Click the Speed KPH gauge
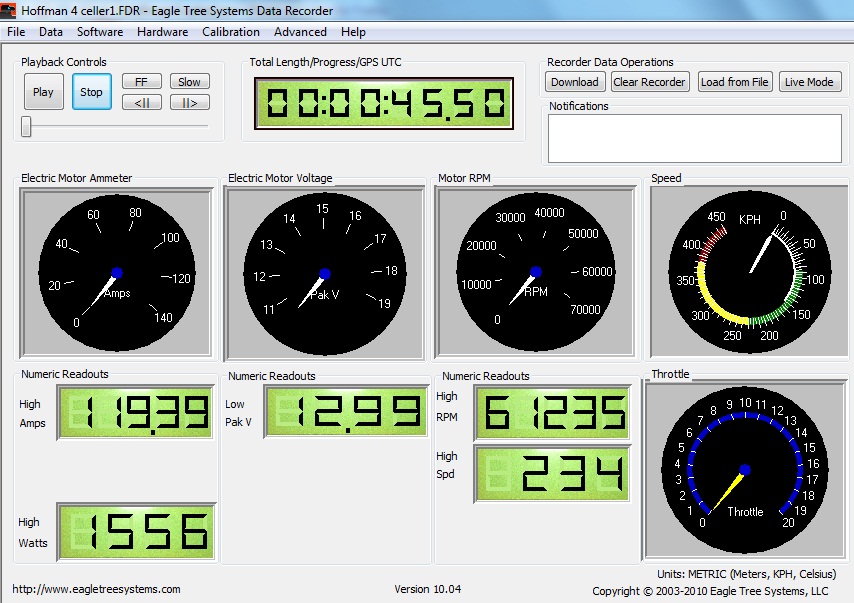 [x=750, y=271]
